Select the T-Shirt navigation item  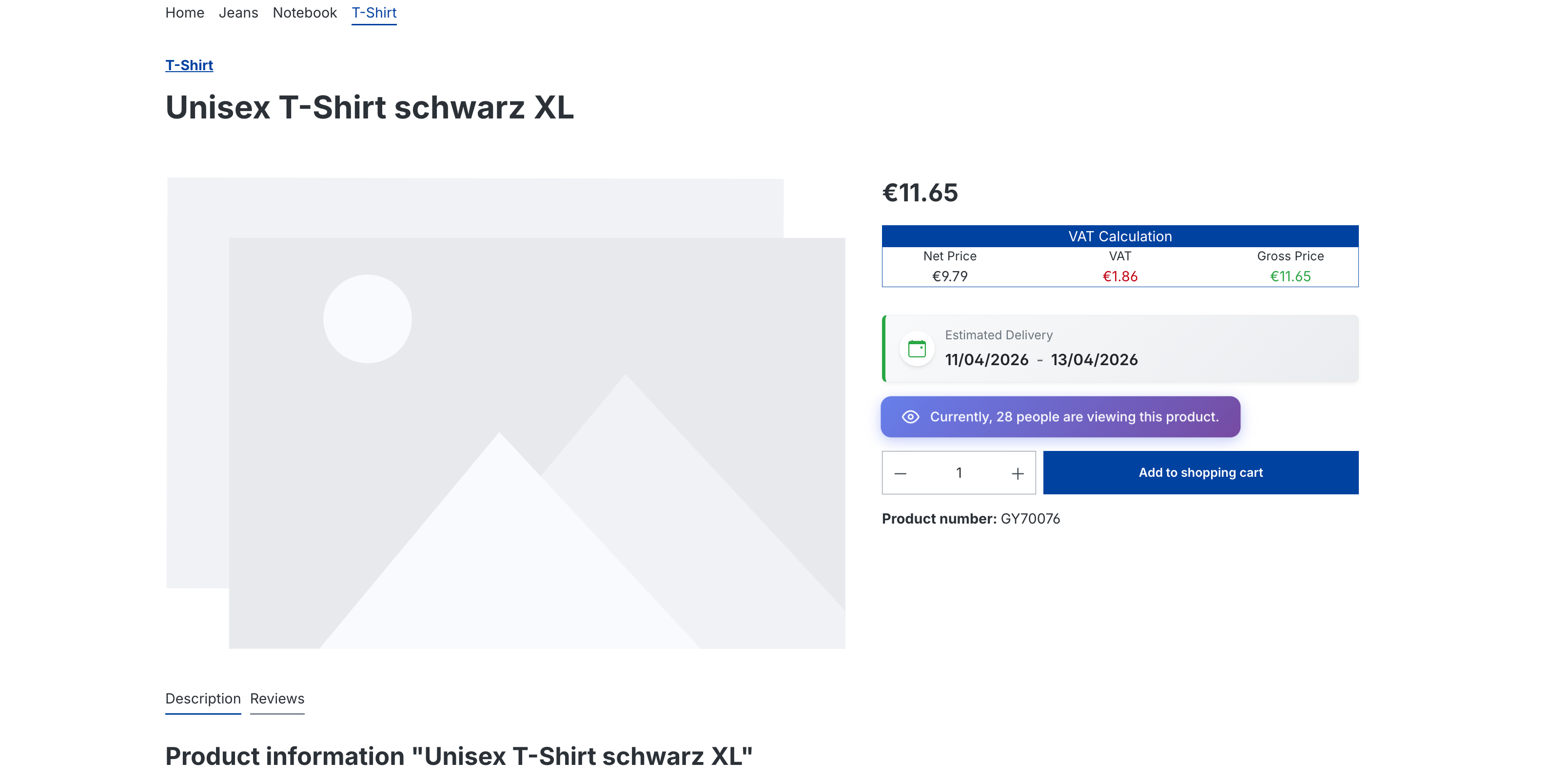[x=374, y=13]
